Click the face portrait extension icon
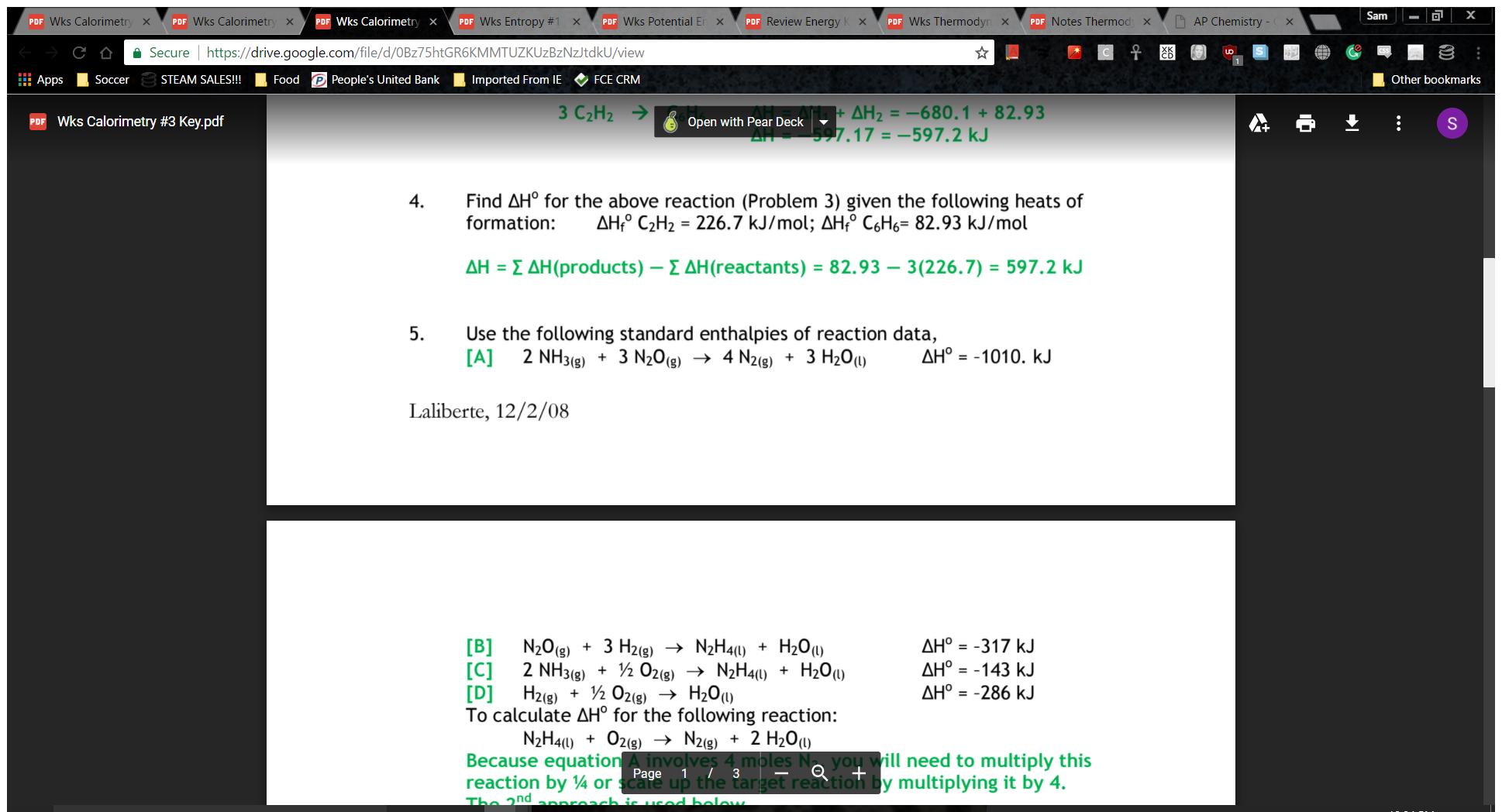The width and height of the screenshot is (1502, 812). pos(1198,52)
